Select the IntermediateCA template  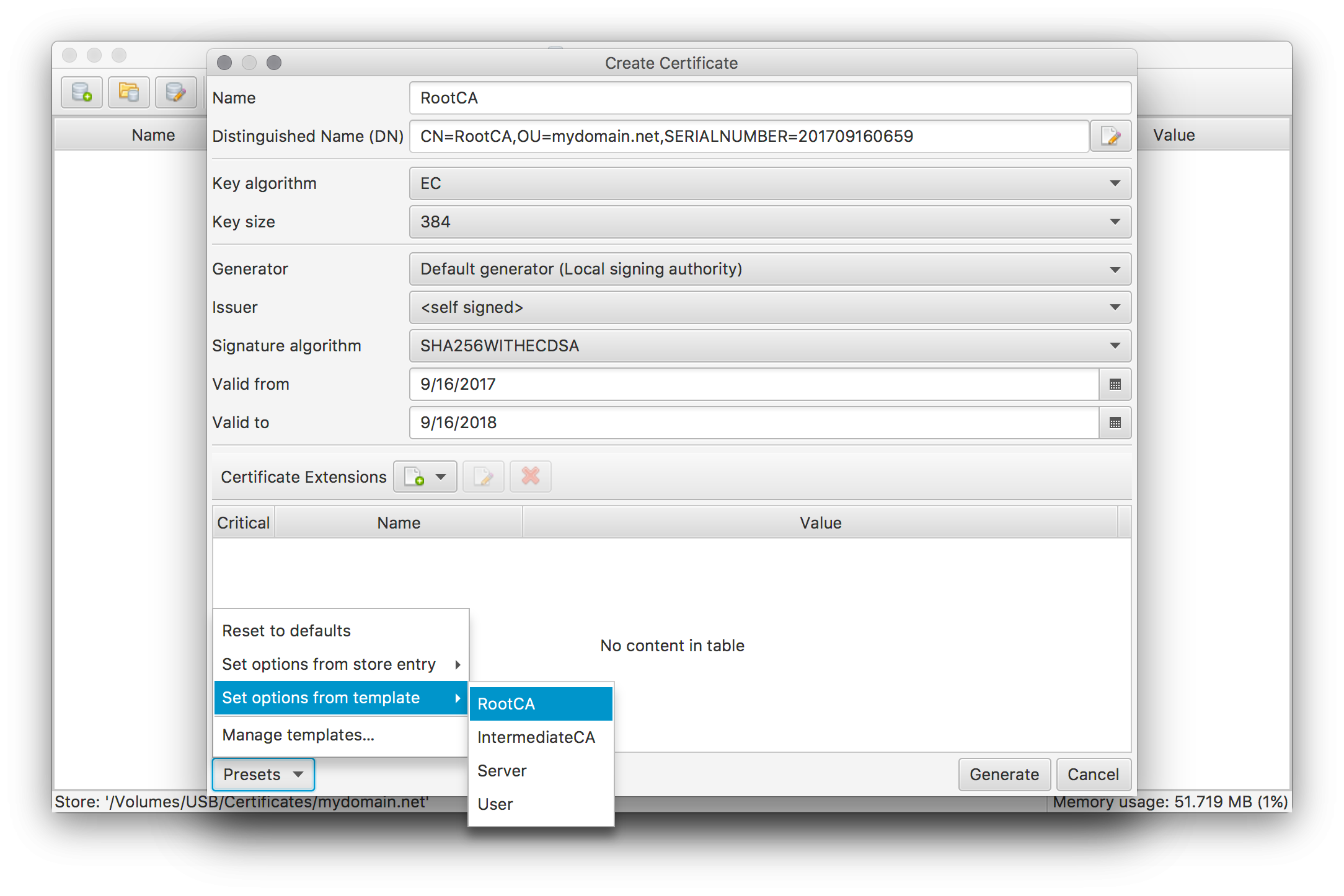coord(541,737)
